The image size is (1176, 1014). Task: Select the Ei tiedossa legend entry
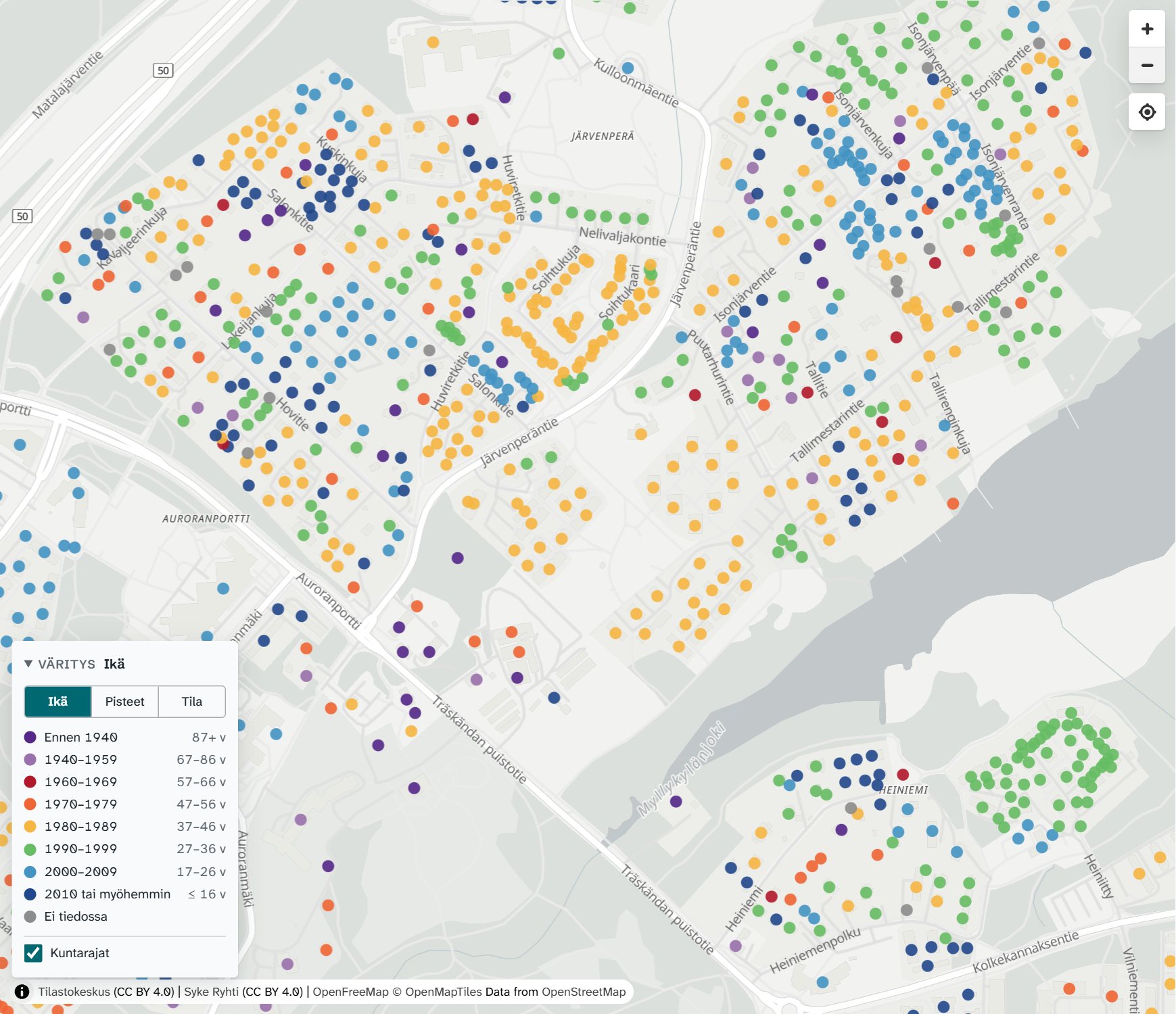coord(125,916)
